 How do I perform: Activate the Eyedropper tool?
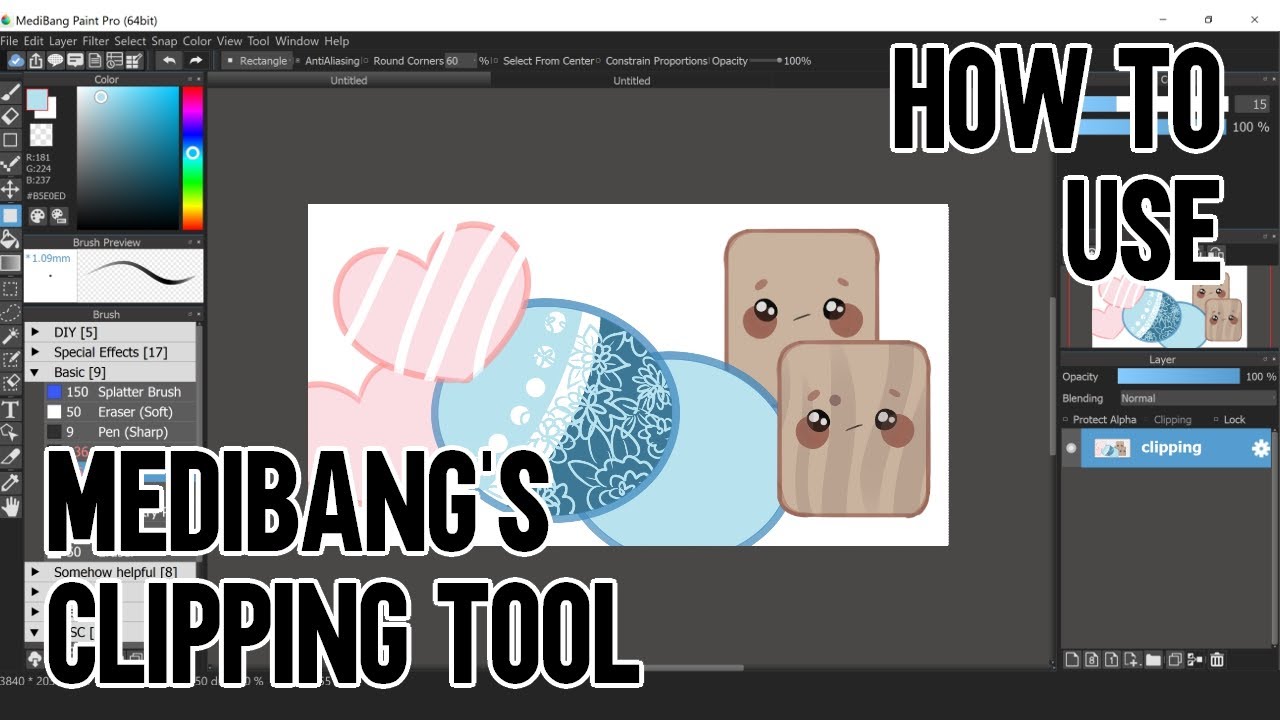click(10, 482)
